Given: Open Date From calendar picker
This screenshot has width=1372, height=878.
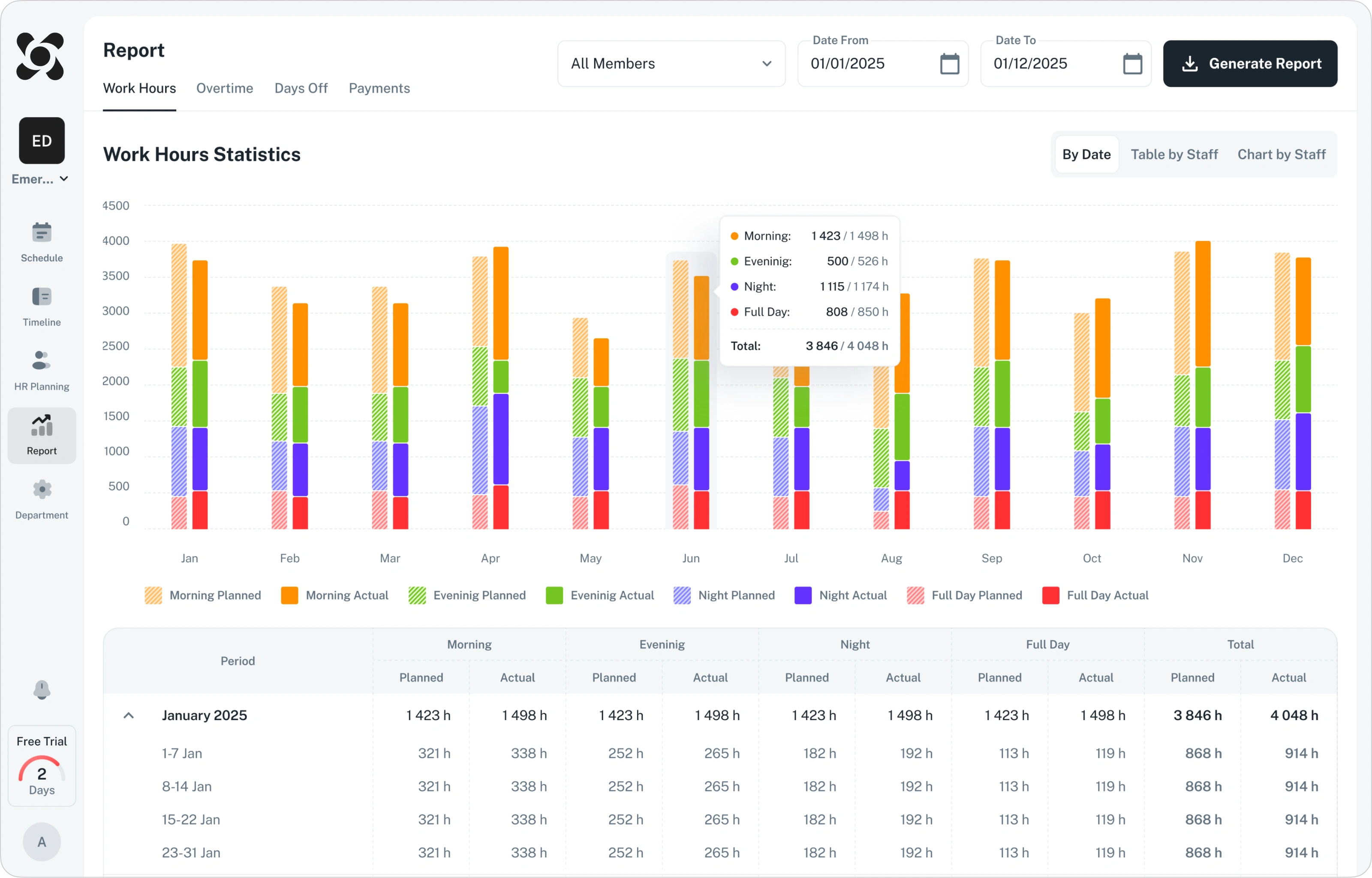Looking at the screenshot, I should tap(949, 64).
